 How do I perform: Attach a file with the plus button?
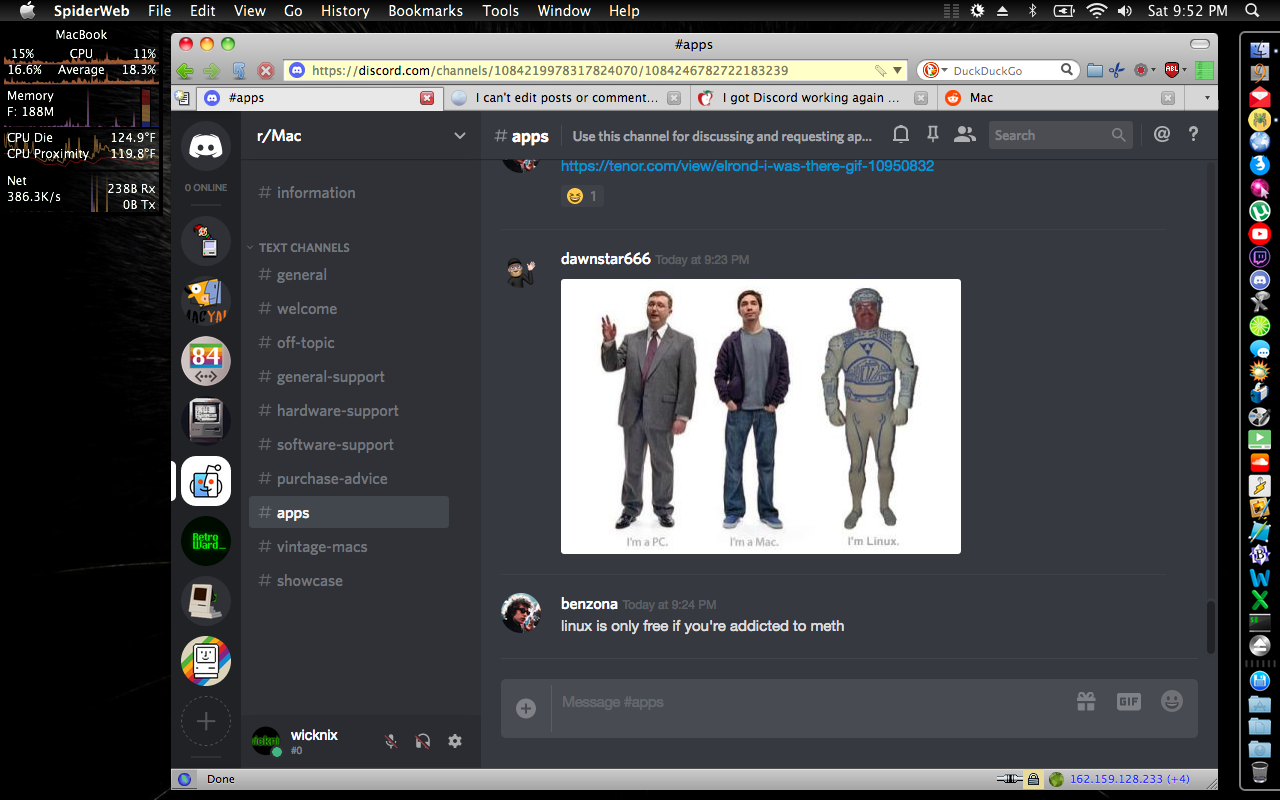526,708
